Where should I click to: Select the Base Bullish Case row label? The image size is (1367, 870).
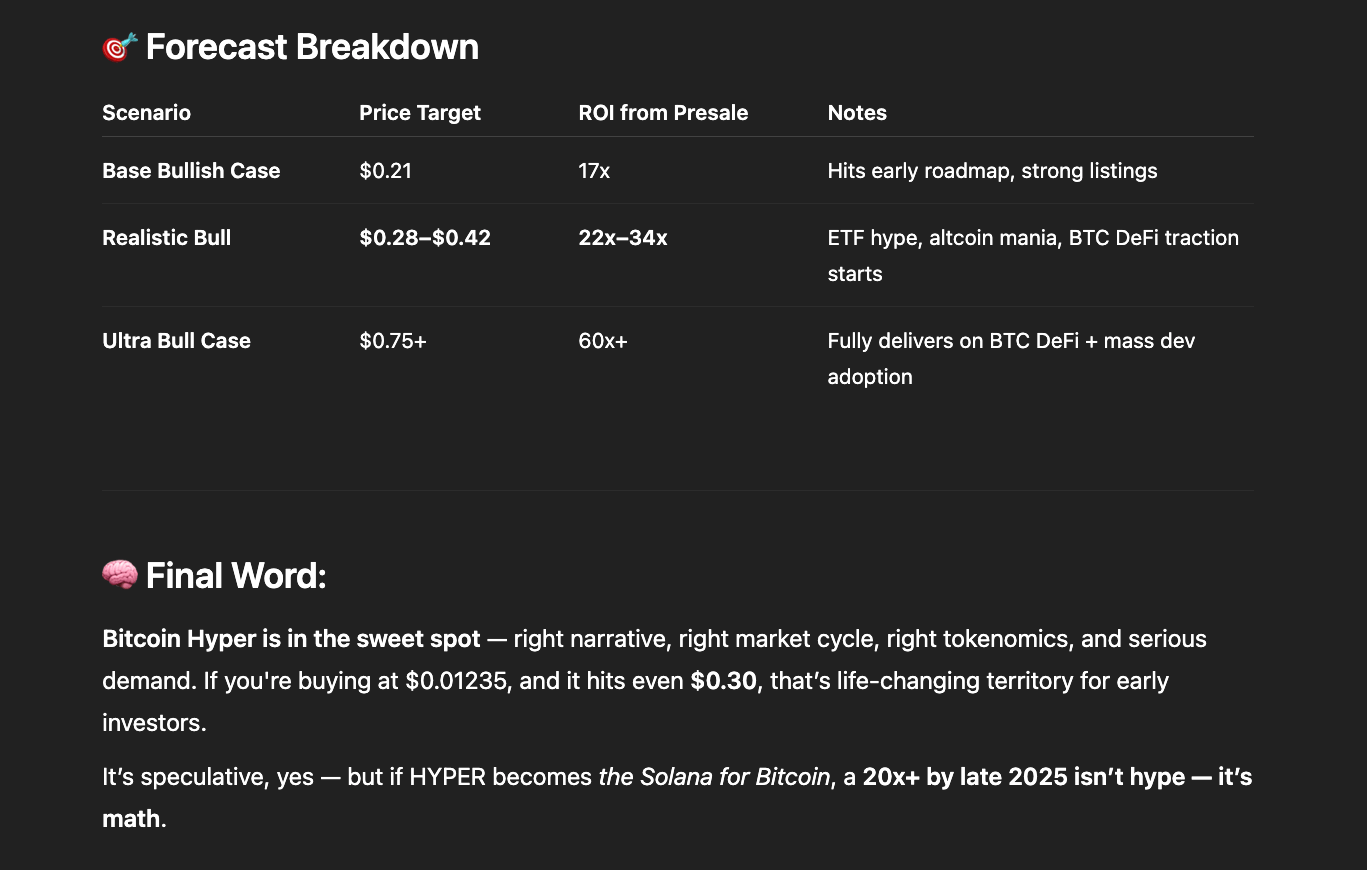191,171
